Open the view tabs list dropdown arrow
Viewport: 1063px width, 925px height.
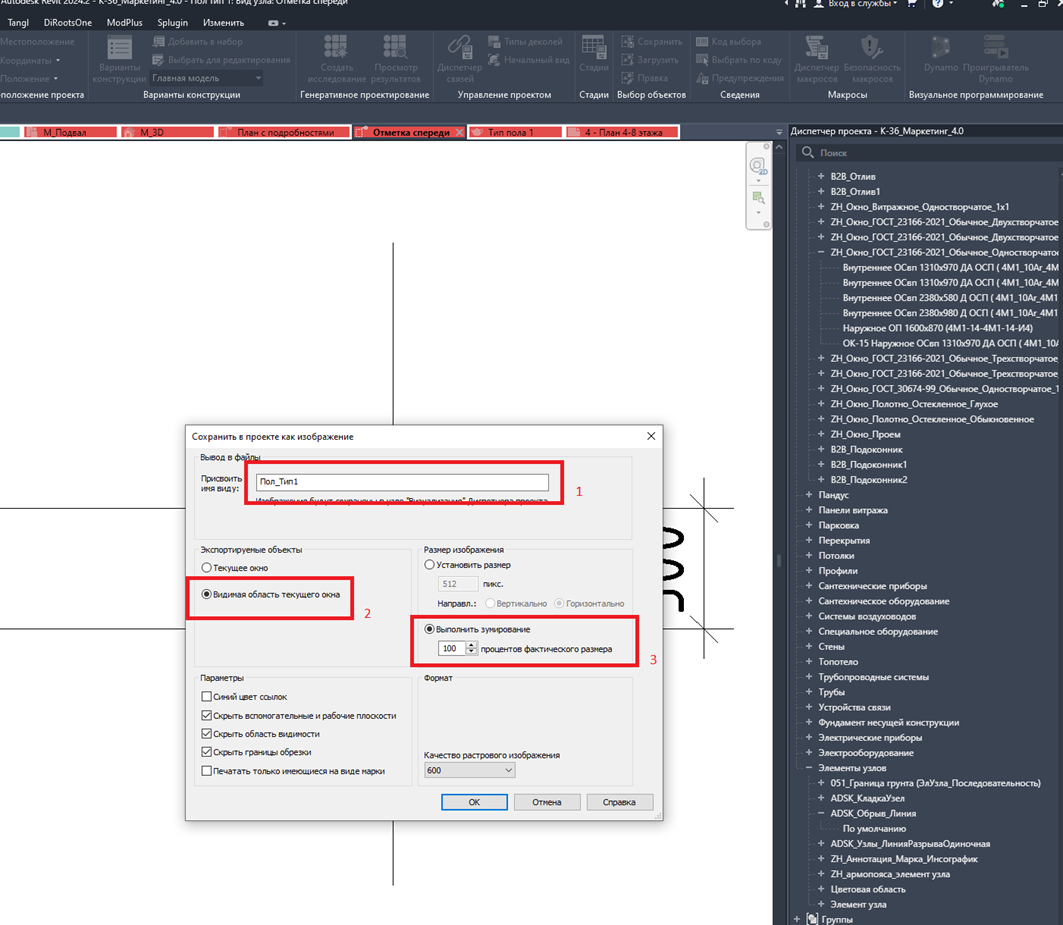tap(779, 132)
